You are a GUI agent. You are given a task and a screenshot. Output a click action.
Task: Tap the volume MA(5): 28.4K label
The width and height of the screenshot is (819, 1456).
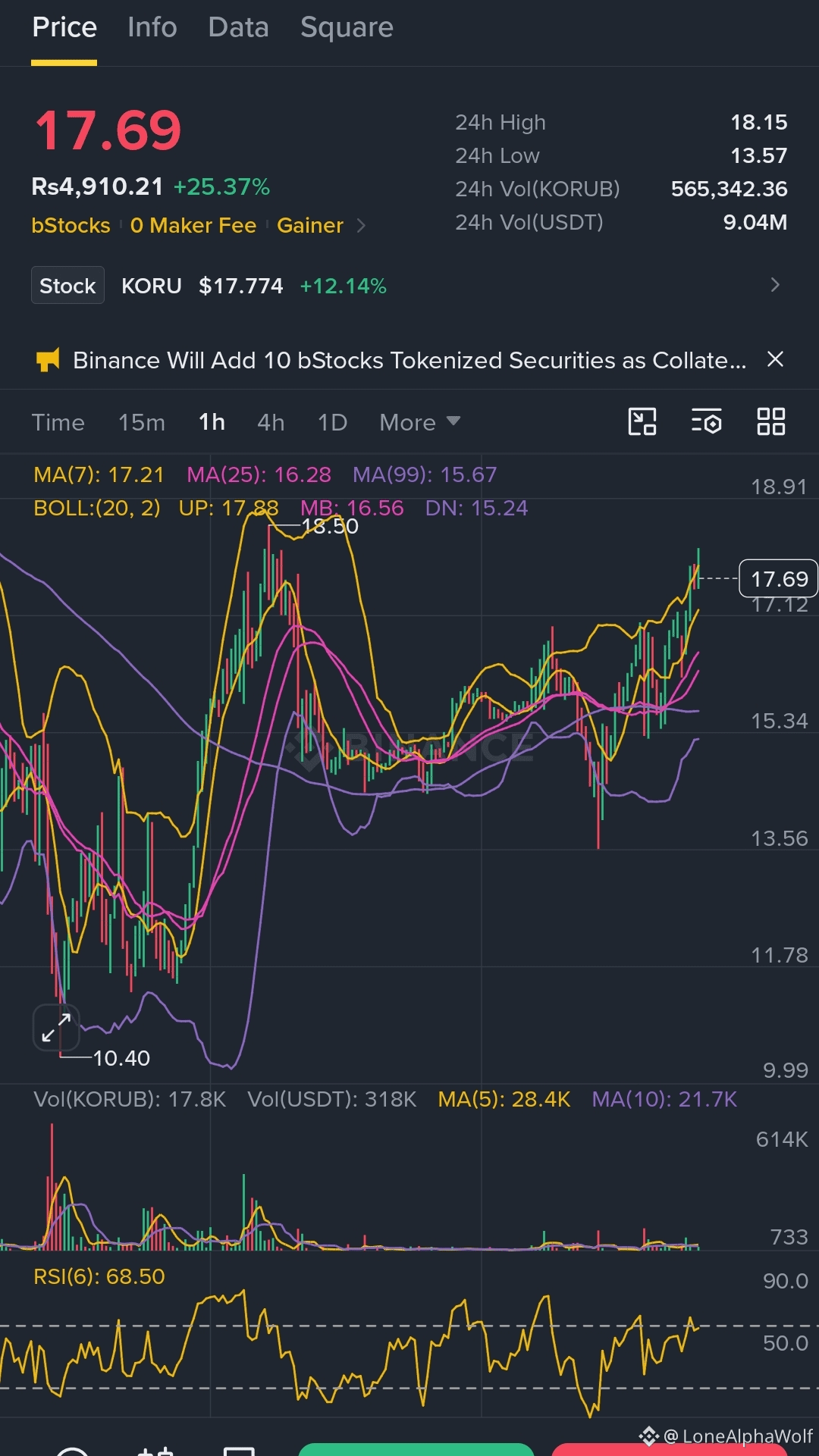[x=504, y=1100]
